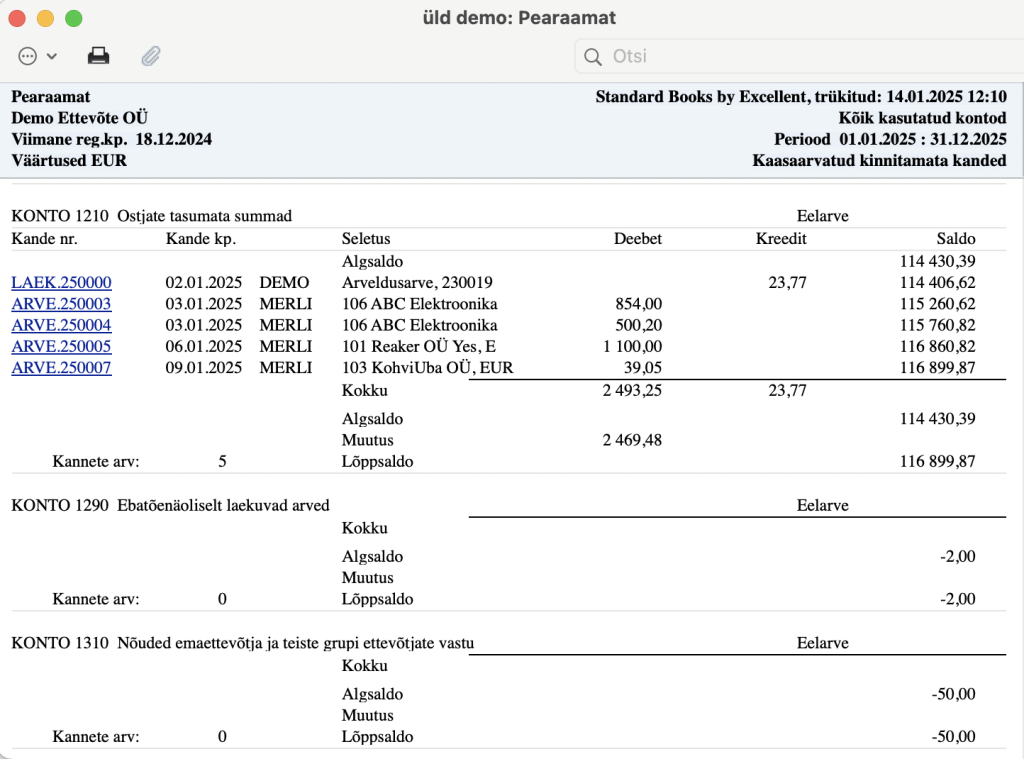Click the Kreedit column header
The height and width of the screenshot is (759, 1024).
(781, 238)
